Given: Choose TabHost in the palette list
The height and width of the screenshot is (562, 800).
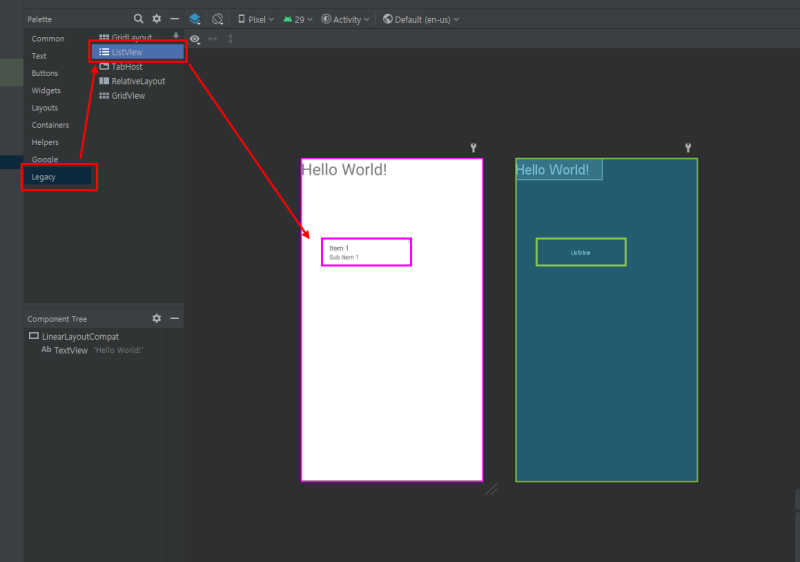Looking at the screenshot, I should point(126,67).
